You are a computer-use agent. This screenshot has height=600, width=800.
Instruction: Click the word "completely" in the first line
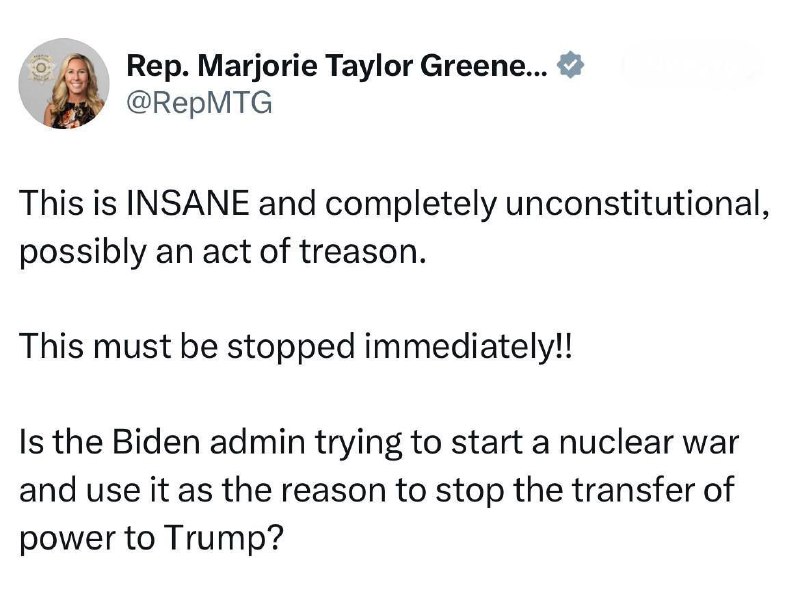click(x=411, y=205)
